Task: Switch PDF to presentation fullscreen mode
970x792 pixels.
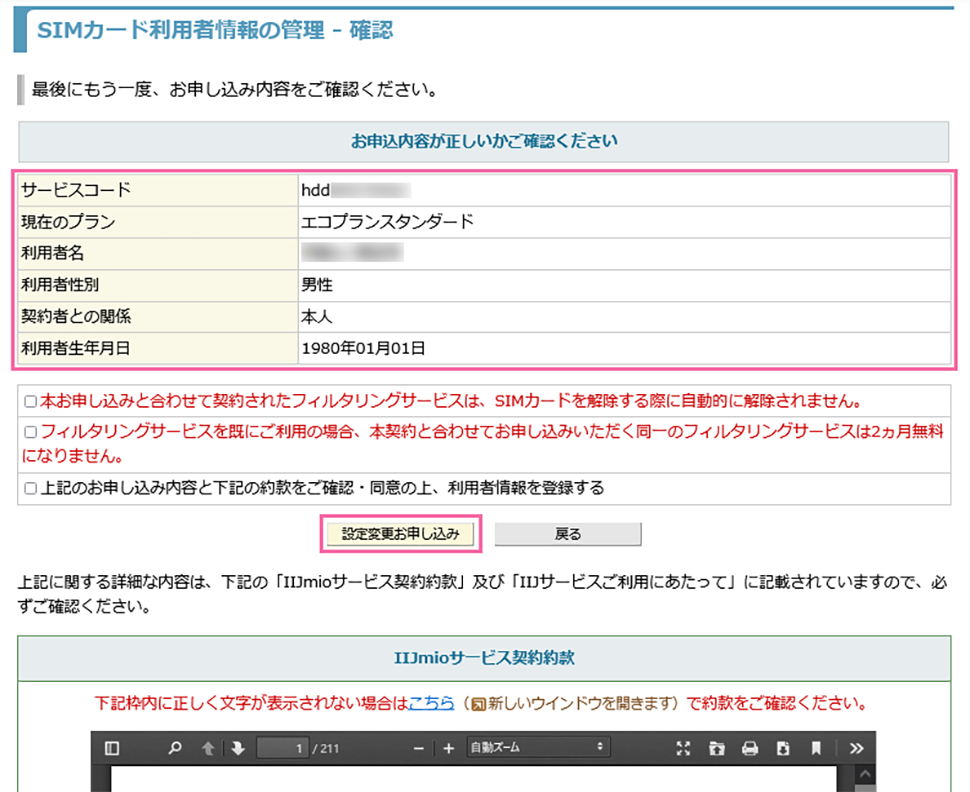Action: 684,748
